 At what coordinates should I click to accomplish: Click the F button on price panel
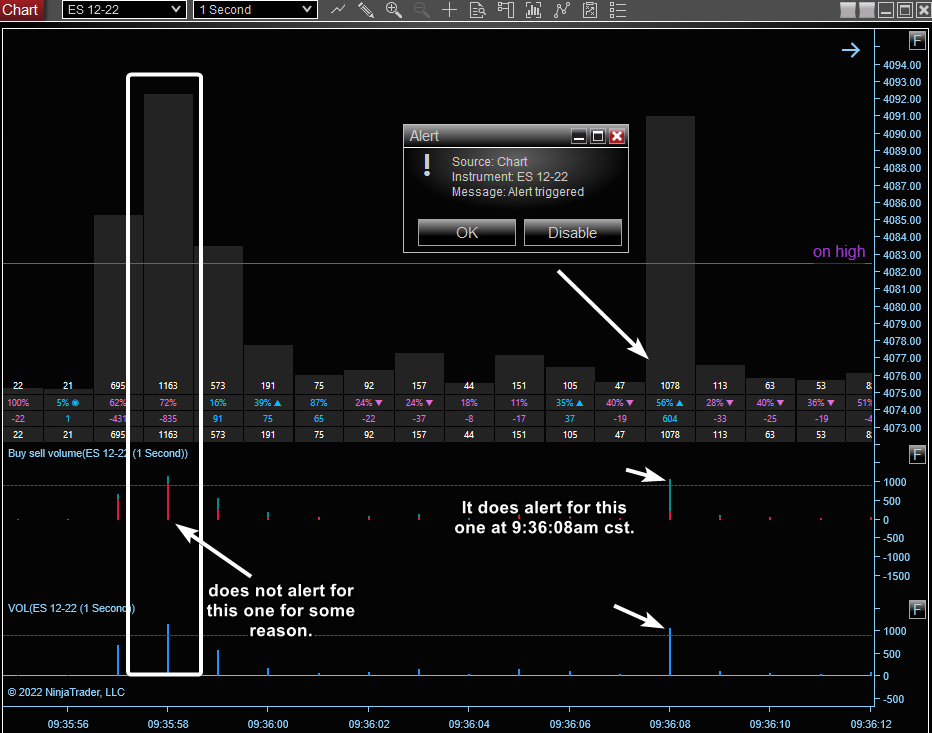917,41
